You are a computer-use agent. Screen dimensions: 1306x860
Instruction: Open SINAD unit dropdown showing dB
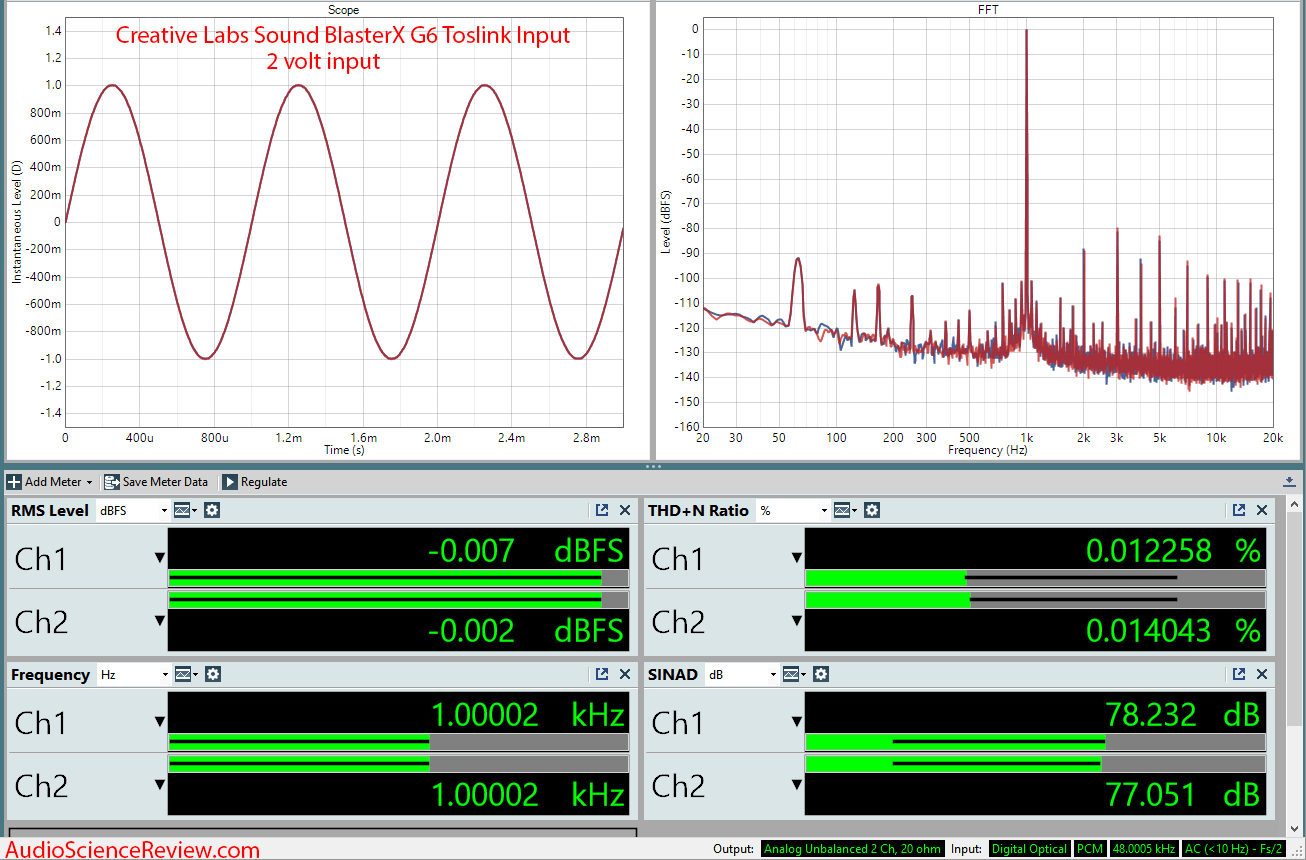[x=742, y=674]
